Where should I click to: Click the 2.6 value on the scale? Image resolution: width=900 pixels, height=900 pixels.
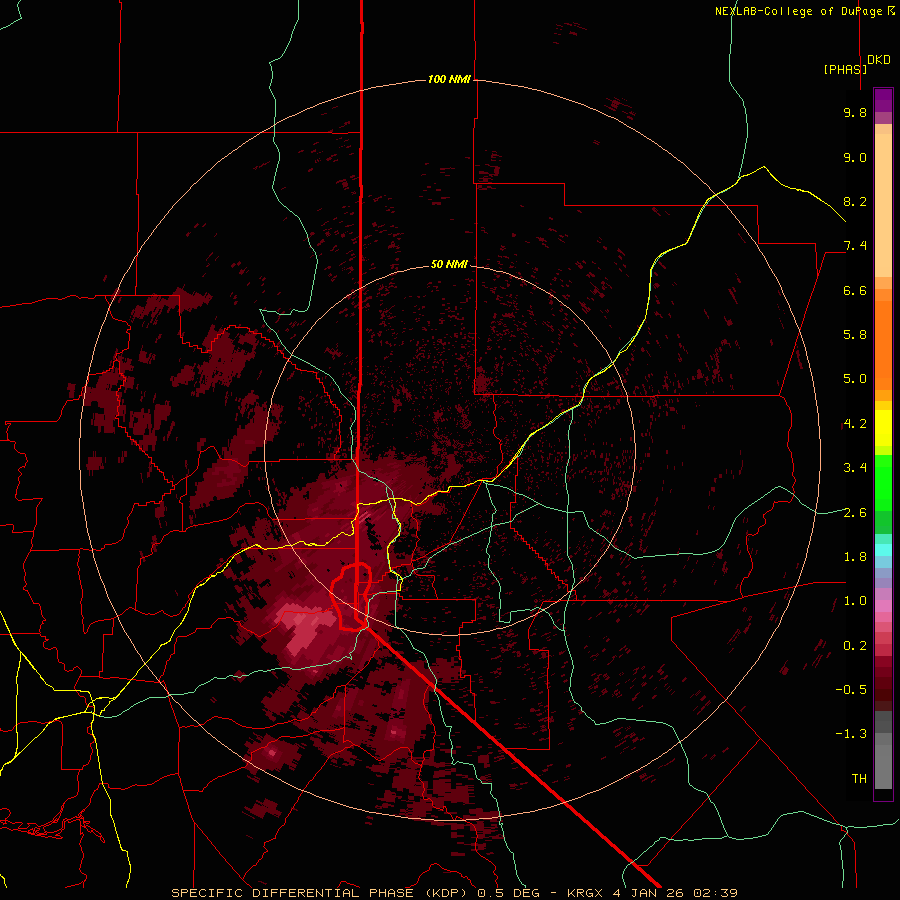click(x=855, y=513)
